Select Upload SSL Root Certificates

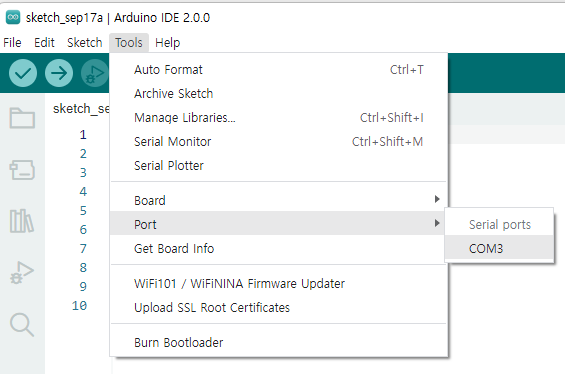(x=279, y=307)
